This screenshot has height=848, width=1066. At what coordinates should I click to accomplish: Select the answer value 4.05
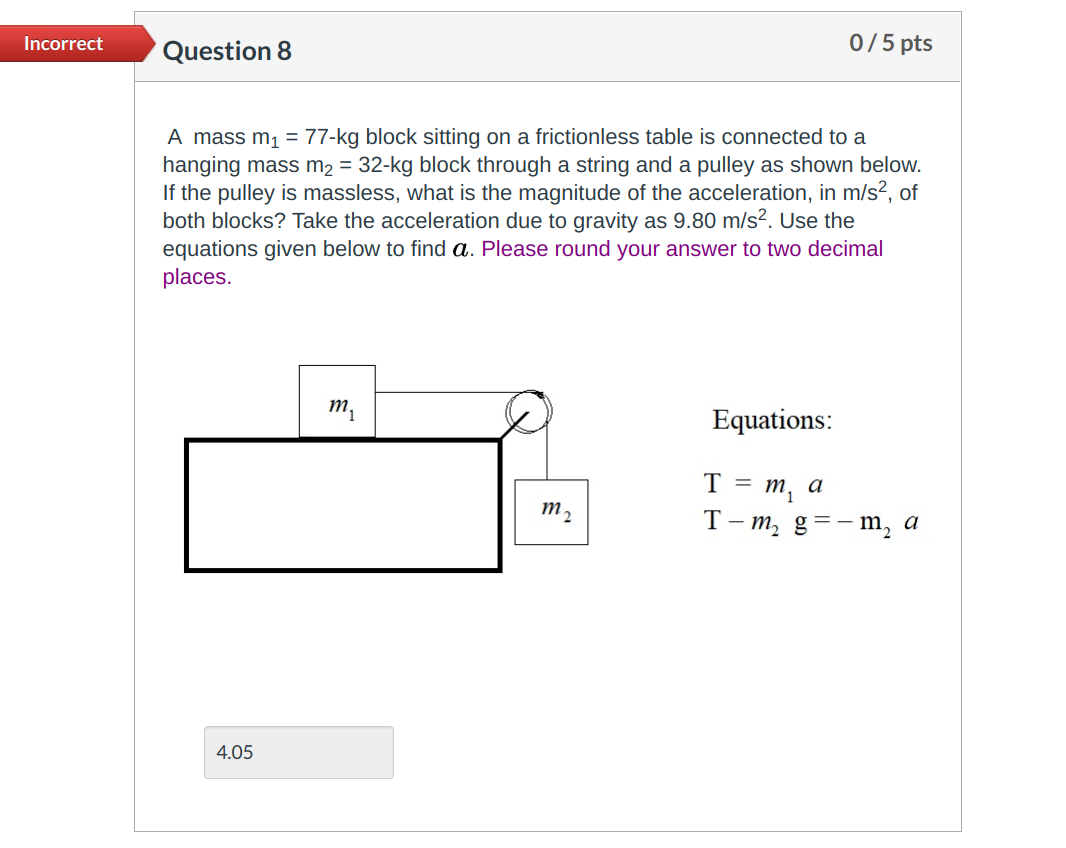click(234, 752)
